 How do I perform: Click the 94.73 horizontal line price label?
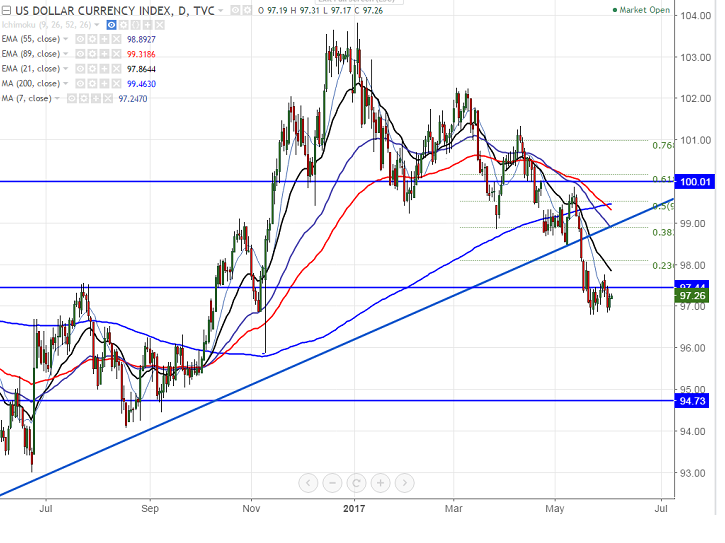pyautogui.click(x=692, y=401)
